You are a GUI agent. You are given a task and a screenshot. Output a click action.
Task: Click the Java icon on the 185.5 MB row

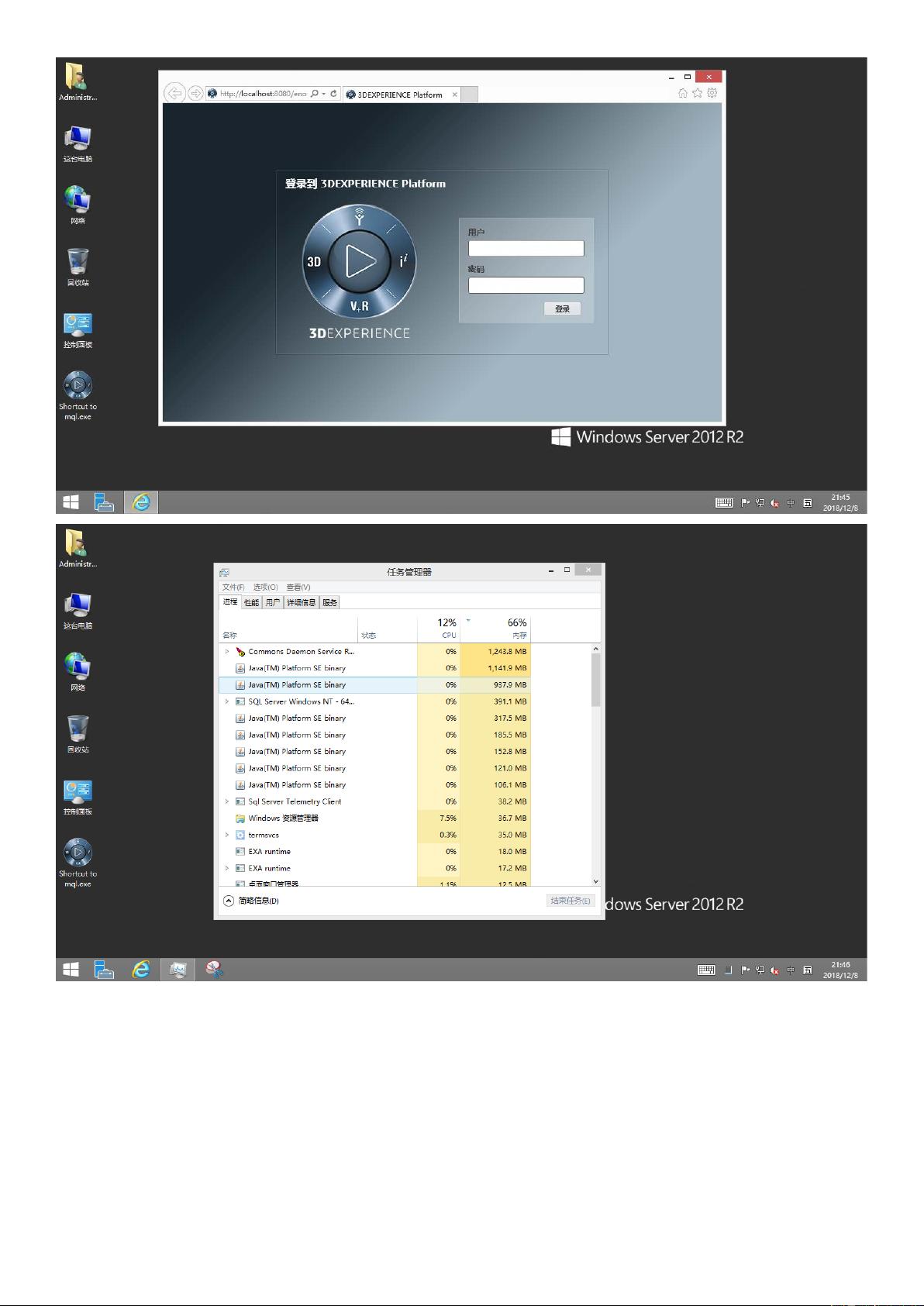point(240,735)
